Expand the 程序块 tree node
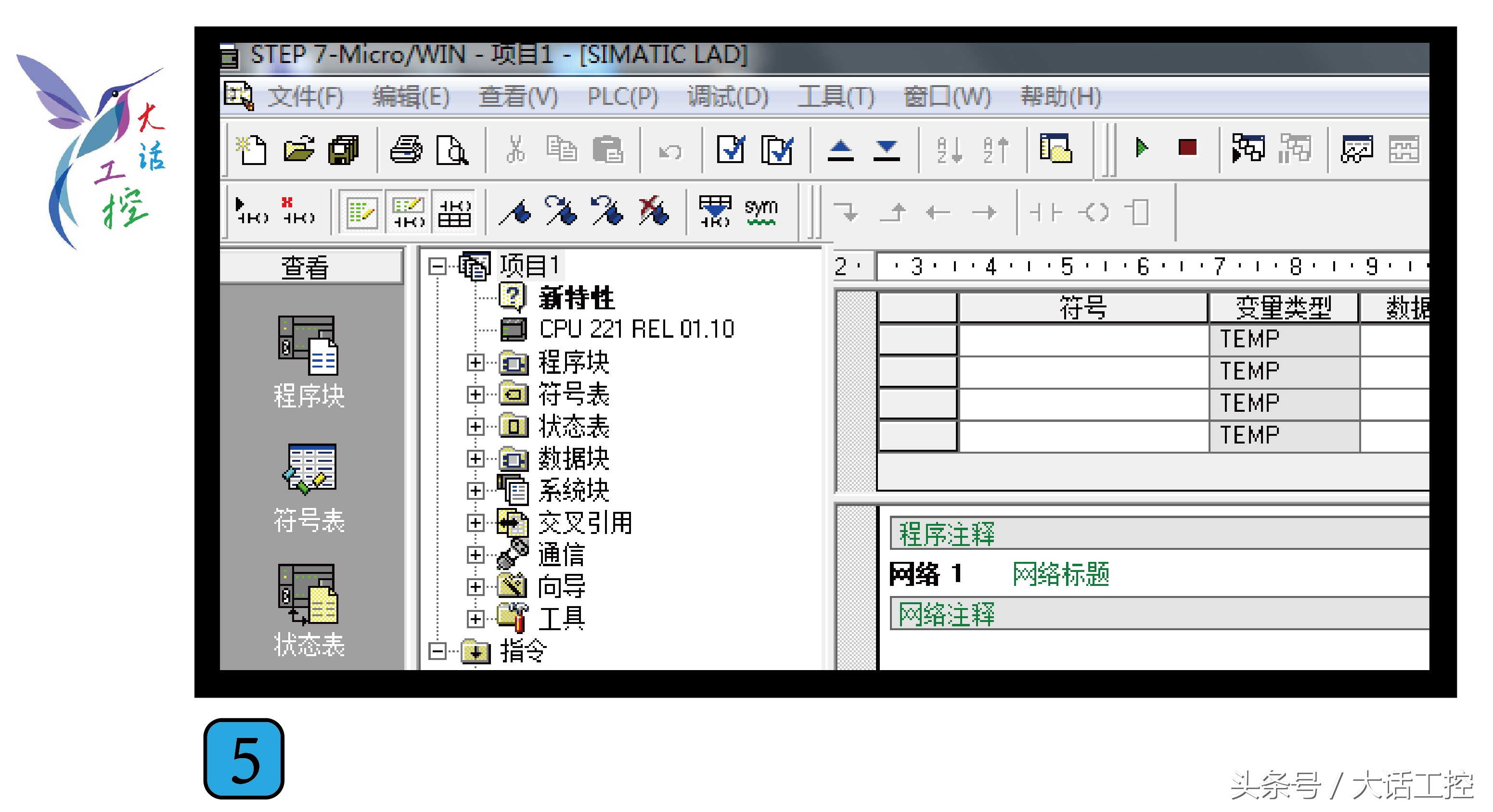The image size is (1493, 812). pos(477,364)
